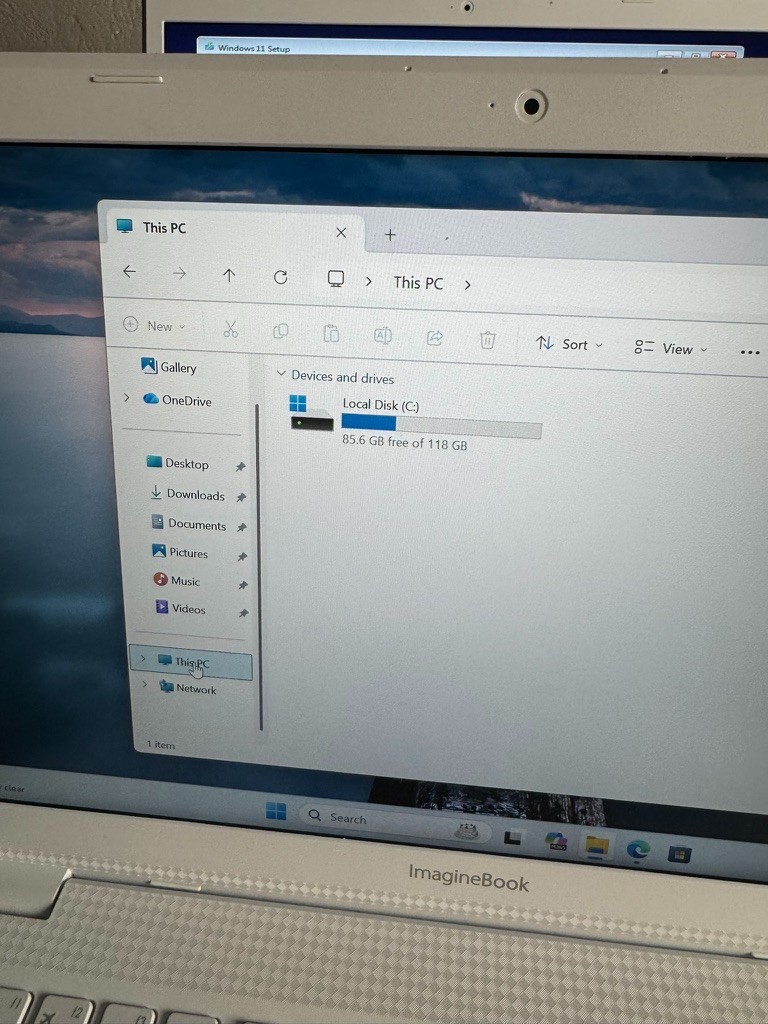Open the Pictures folder in sidebar
The image size is (768, 1024).
(180, 552)
